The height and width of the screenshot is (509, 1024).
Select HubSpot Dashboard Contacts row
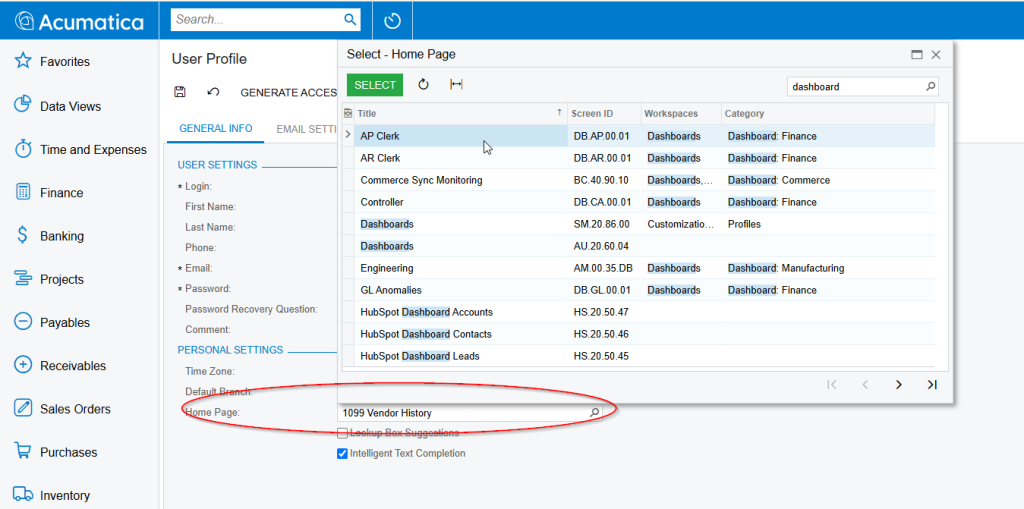(639, 334)
